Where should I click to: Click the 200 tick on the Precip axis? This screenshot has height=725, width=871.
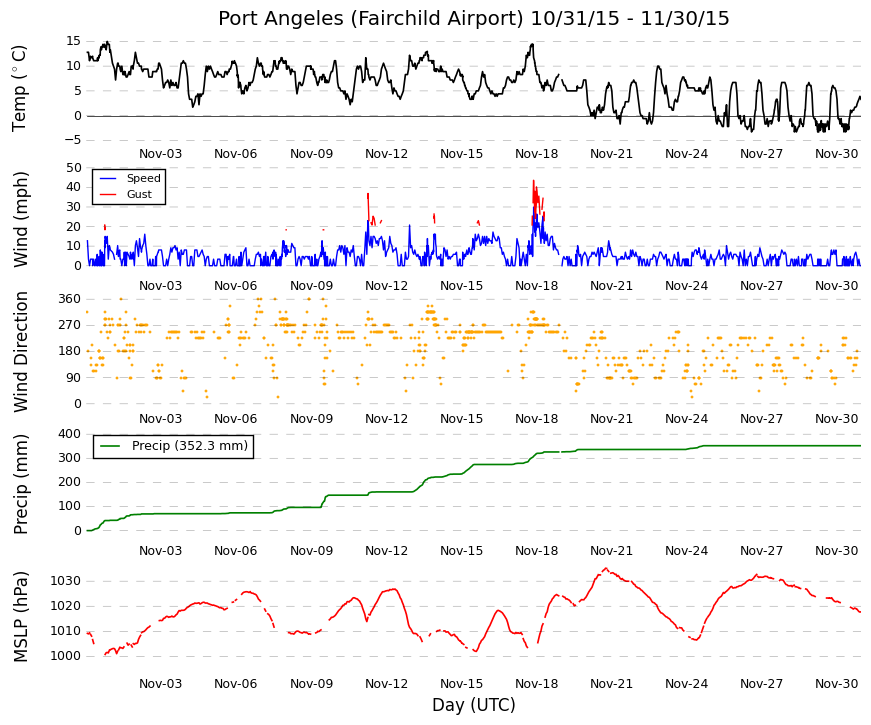[69, 482]
